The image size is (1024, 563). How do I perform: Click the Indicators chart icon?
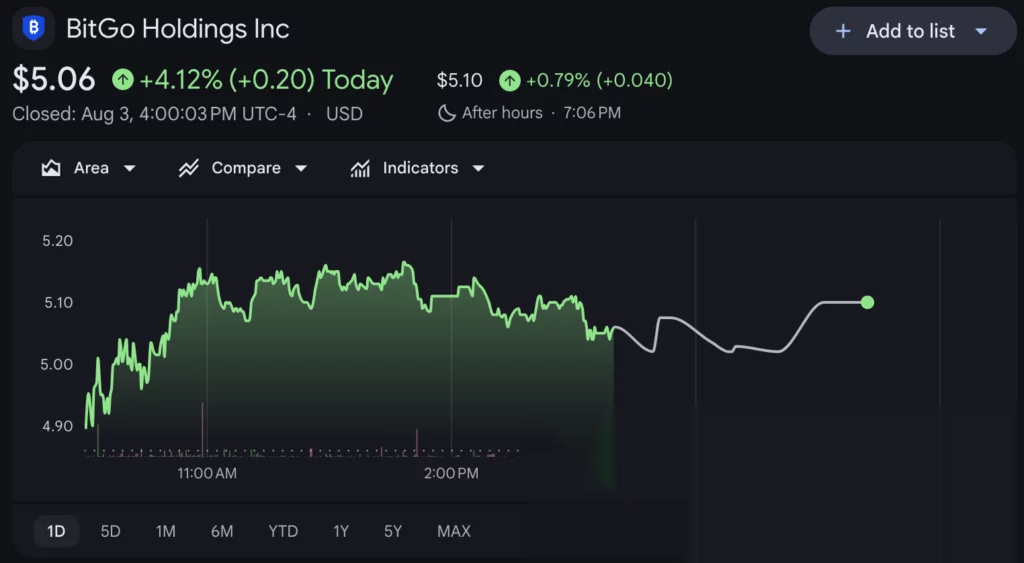pyautogui.click(x=360, y=169)
